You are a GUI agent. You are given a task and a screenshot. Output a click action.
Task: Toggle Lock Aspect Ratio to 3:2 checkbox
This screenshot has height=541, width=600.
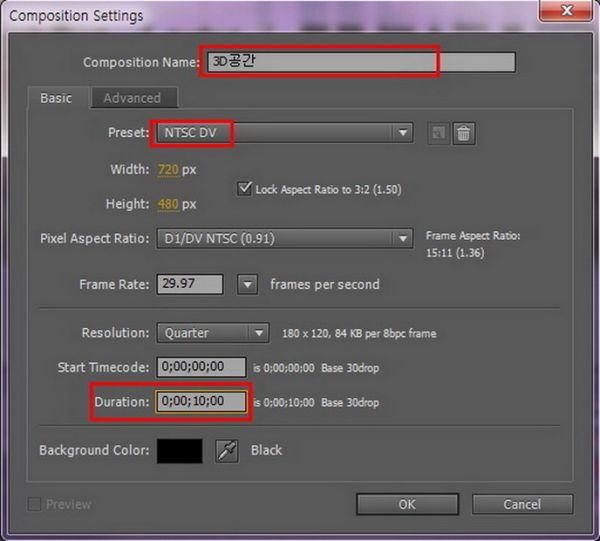244,189
